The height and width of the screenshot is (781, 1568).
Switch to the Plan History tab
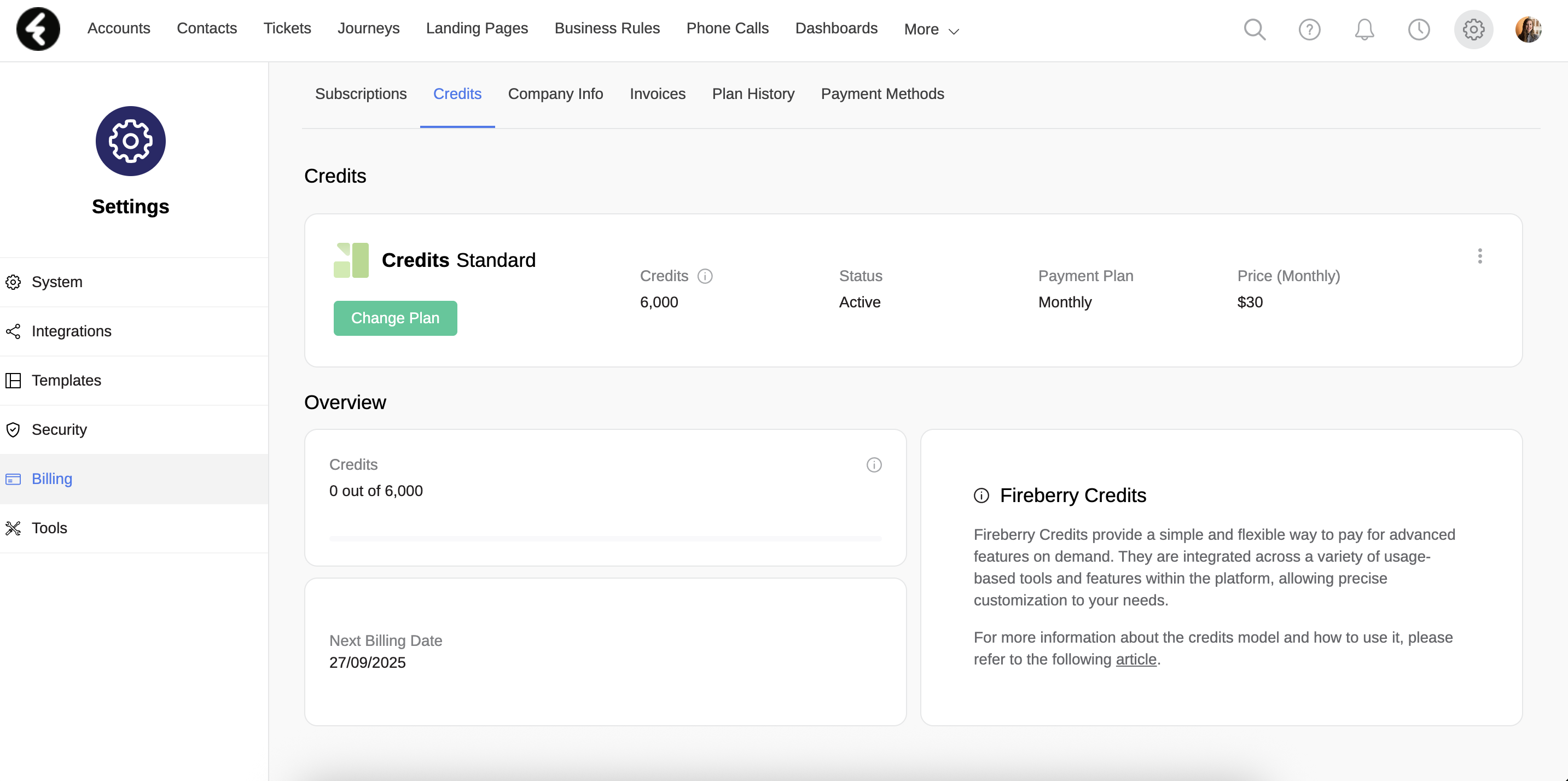(x=753, y=94)
